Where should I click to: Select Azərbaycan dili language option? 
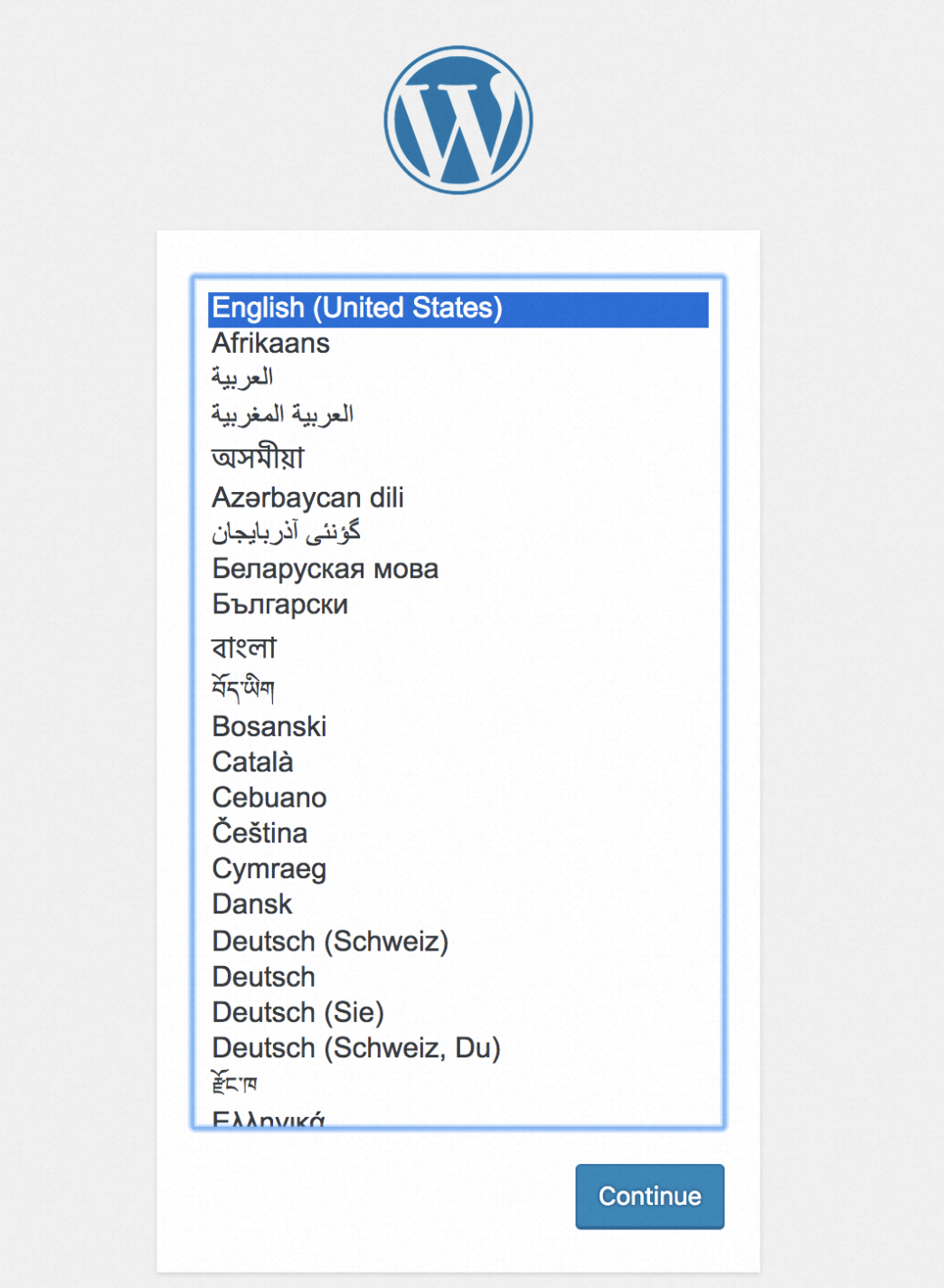click(307, 498)
